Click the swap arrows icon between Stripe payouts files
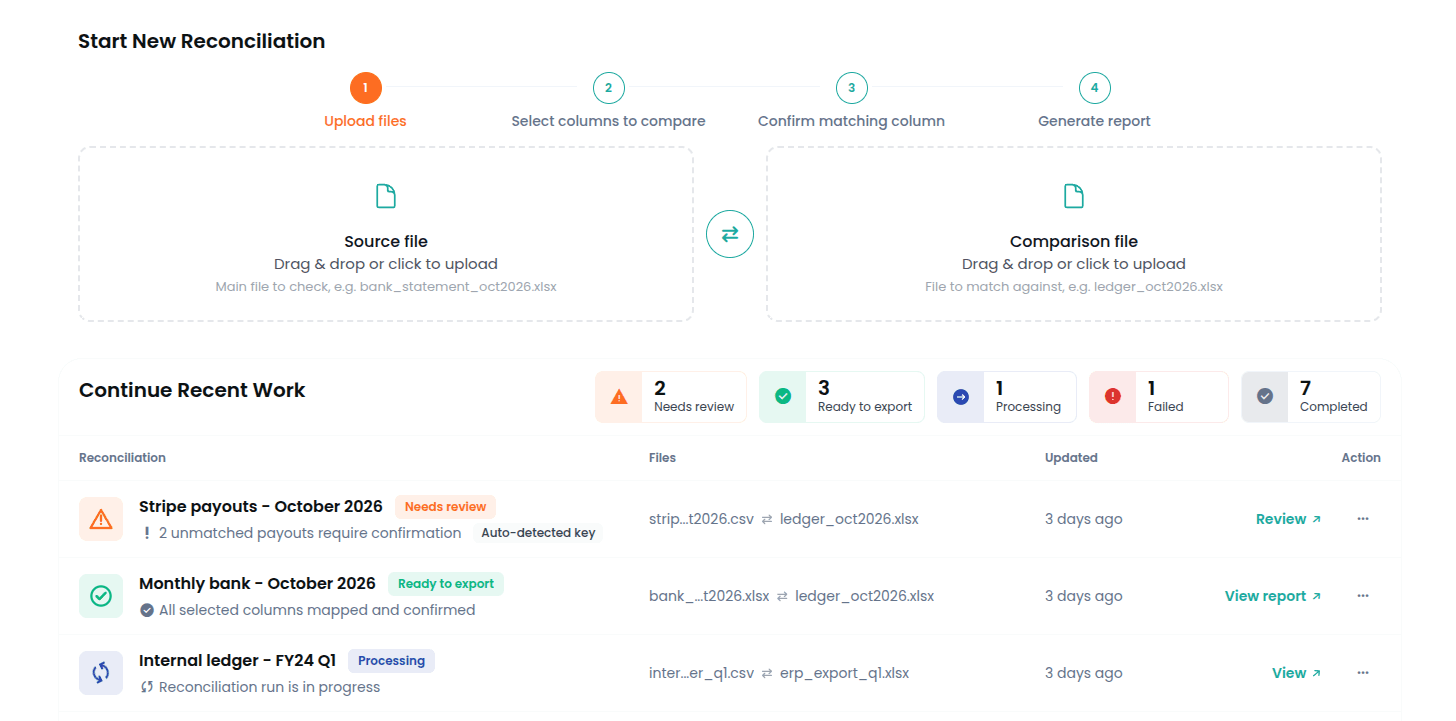 767,520
